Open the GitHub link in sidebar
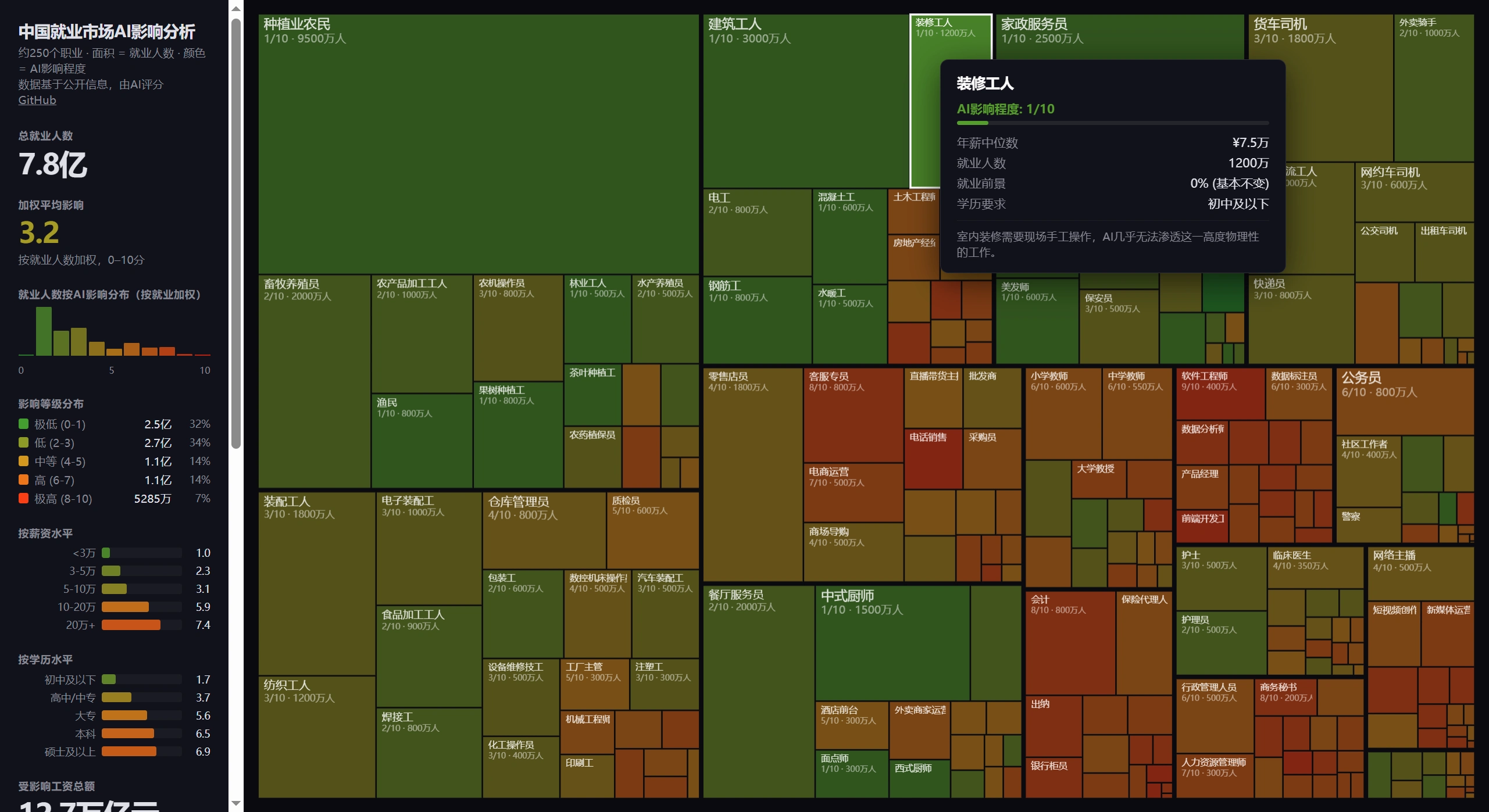1489x812 pixels. coord(37,100)
